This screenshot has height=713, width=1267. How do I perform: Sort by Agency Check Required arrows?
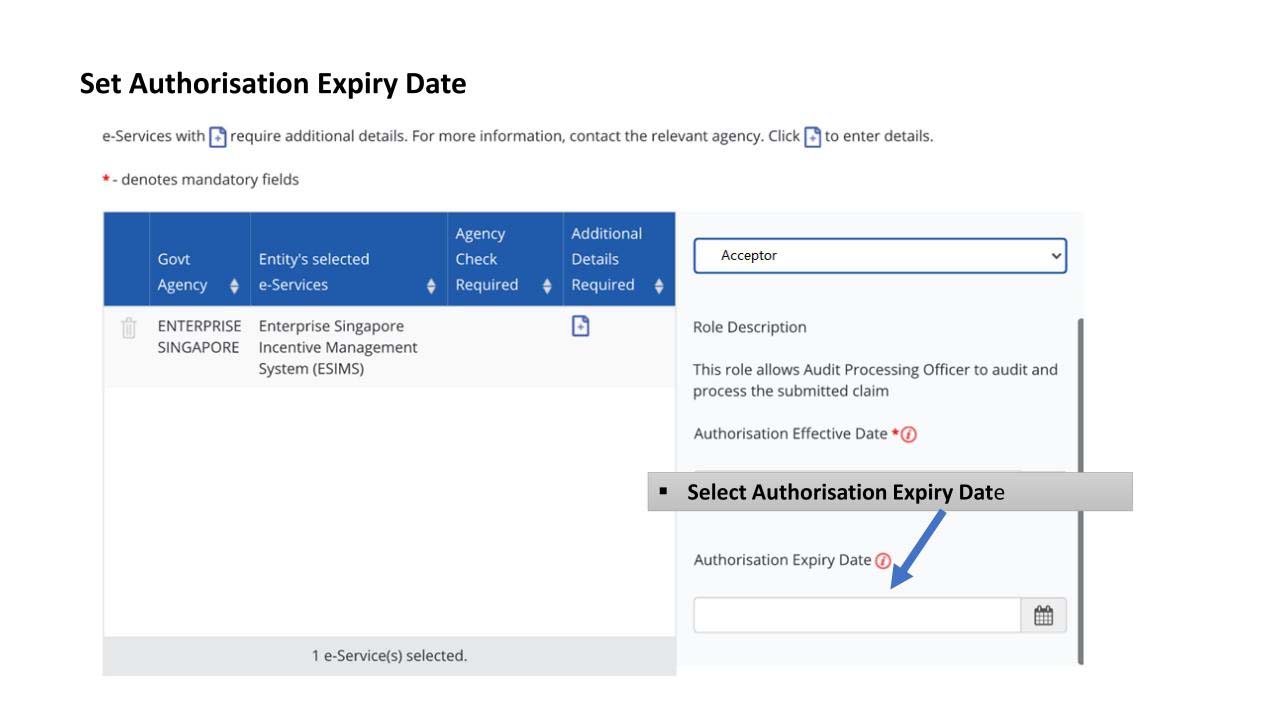(547, 286)
